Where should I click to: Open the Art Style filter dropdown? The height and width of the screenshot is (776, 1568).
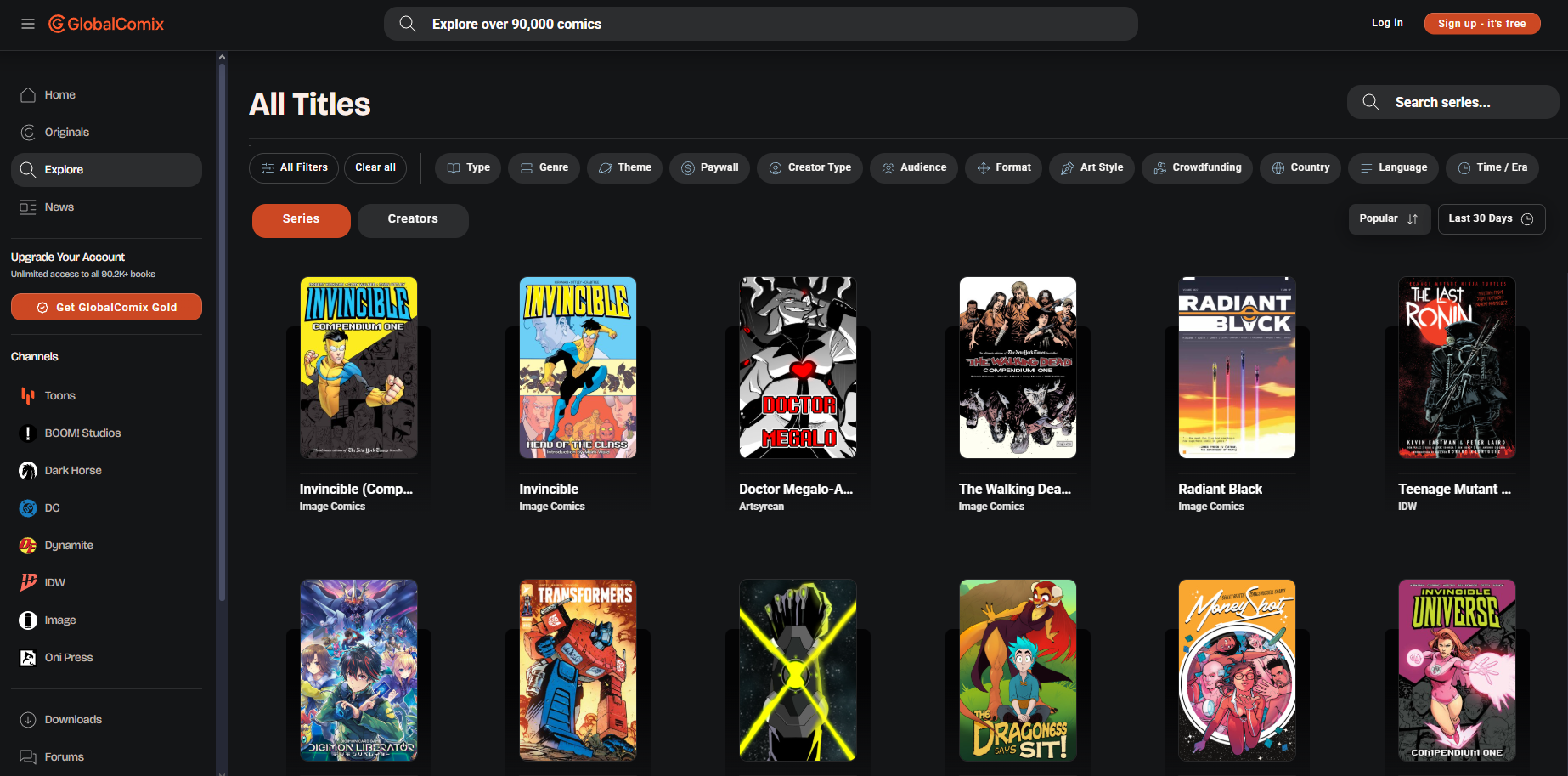click(x=1091, y=168)
